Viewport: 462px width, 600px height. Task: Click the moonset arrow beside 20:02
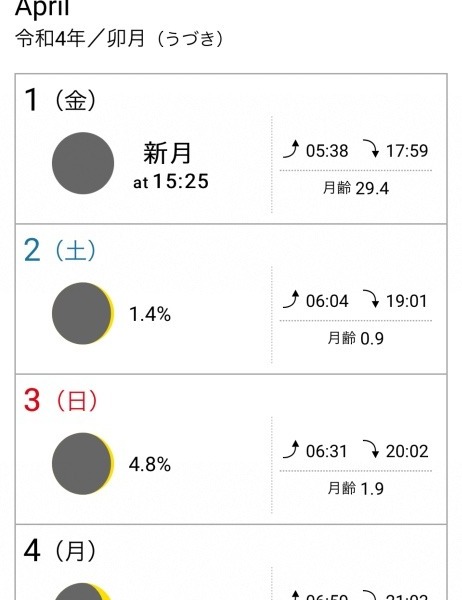371,450
